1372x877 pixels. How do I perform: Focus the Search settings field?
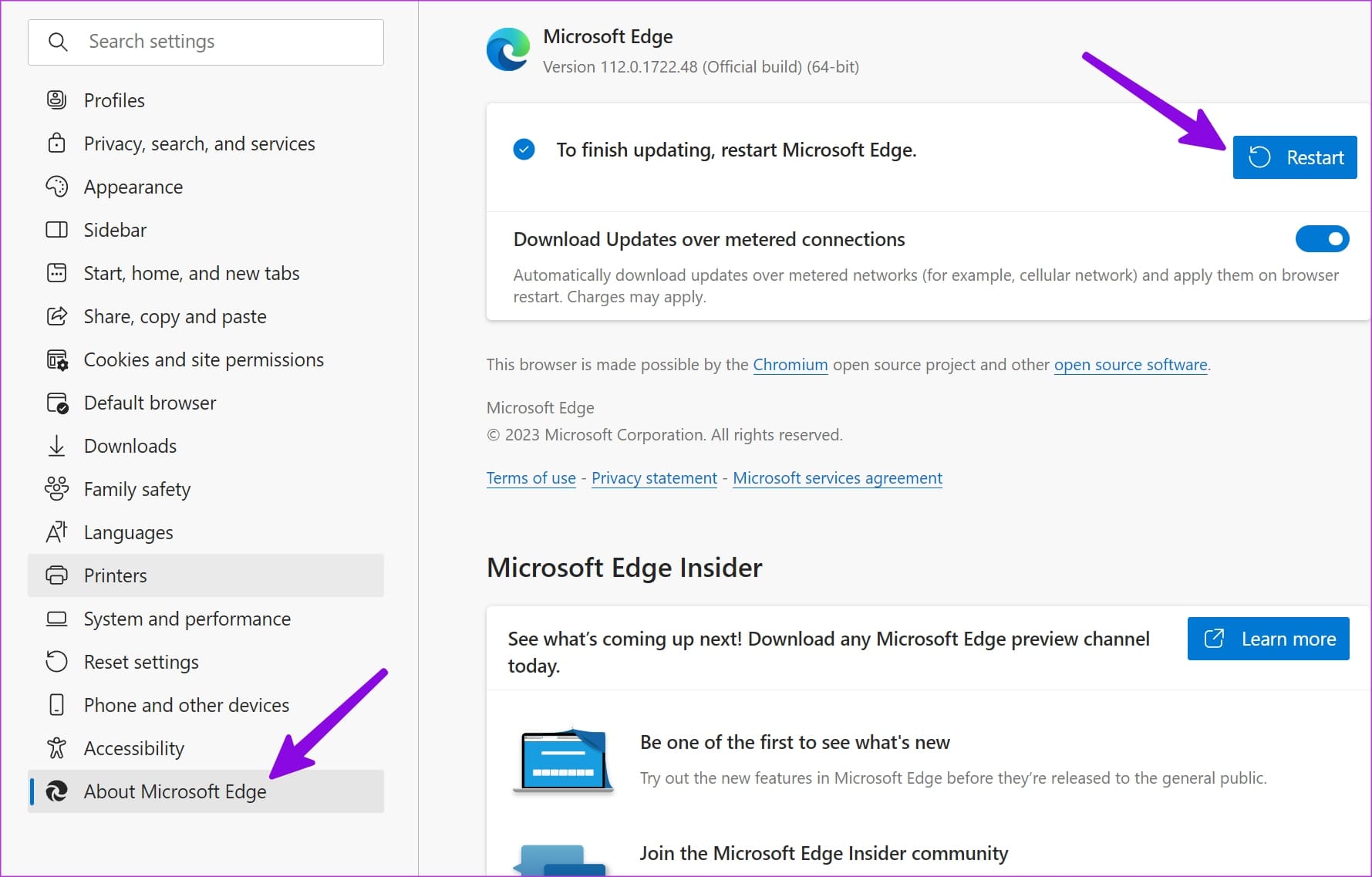(206, 42)
